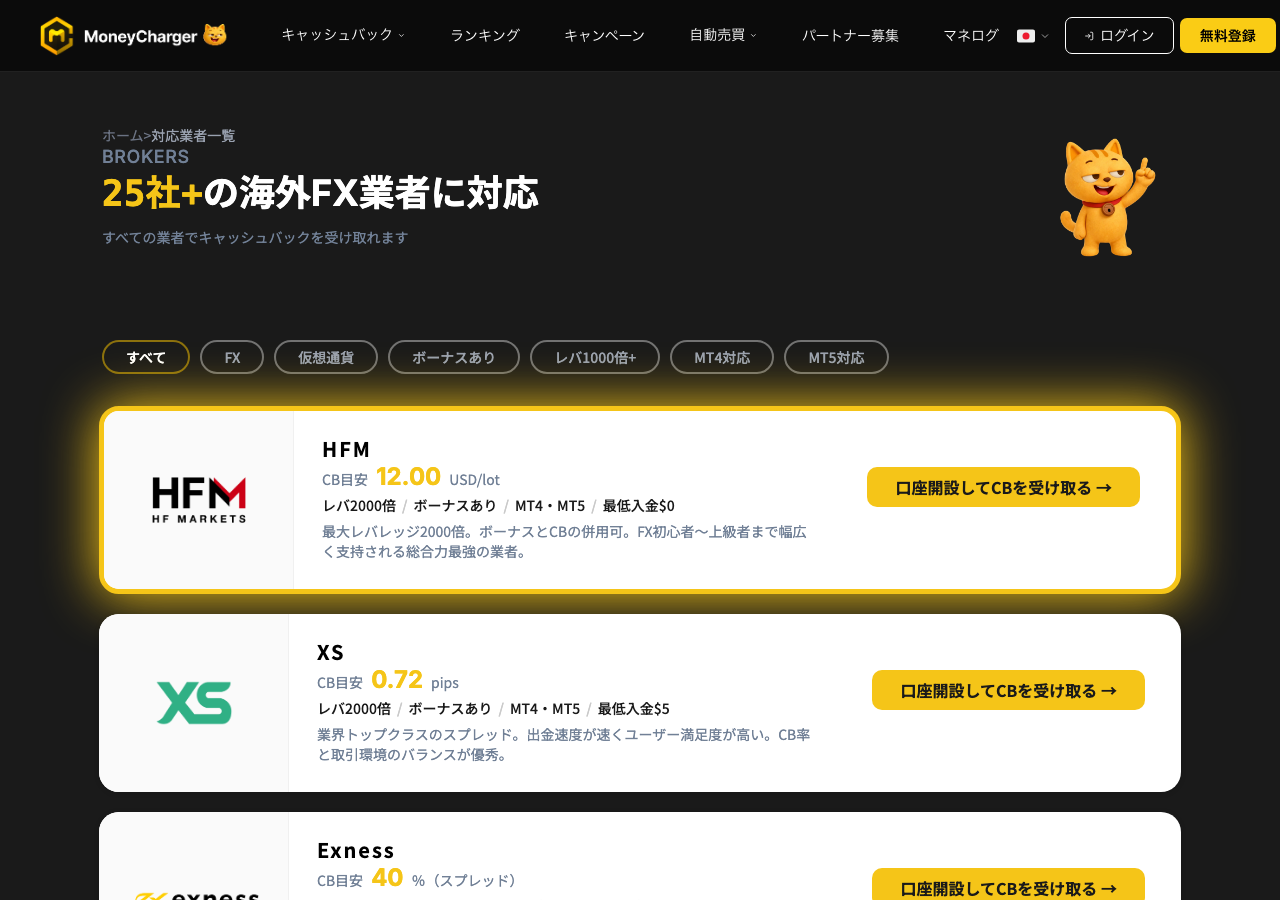Click the HFM broker name heading

pos(346,449)
